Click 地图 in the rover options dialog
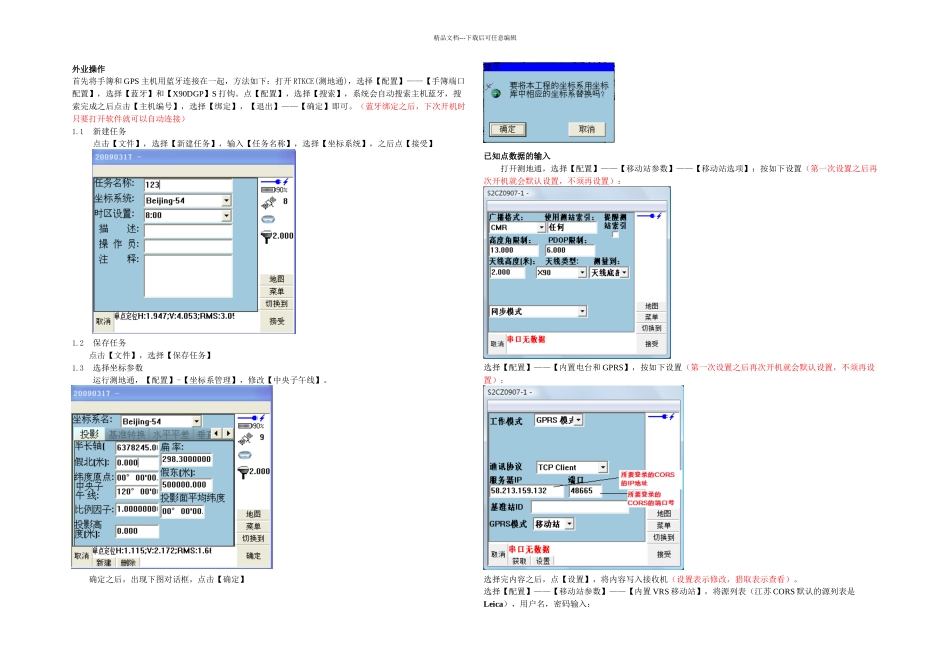The height and width of the screenshot is (672, 950). [651, 306]
